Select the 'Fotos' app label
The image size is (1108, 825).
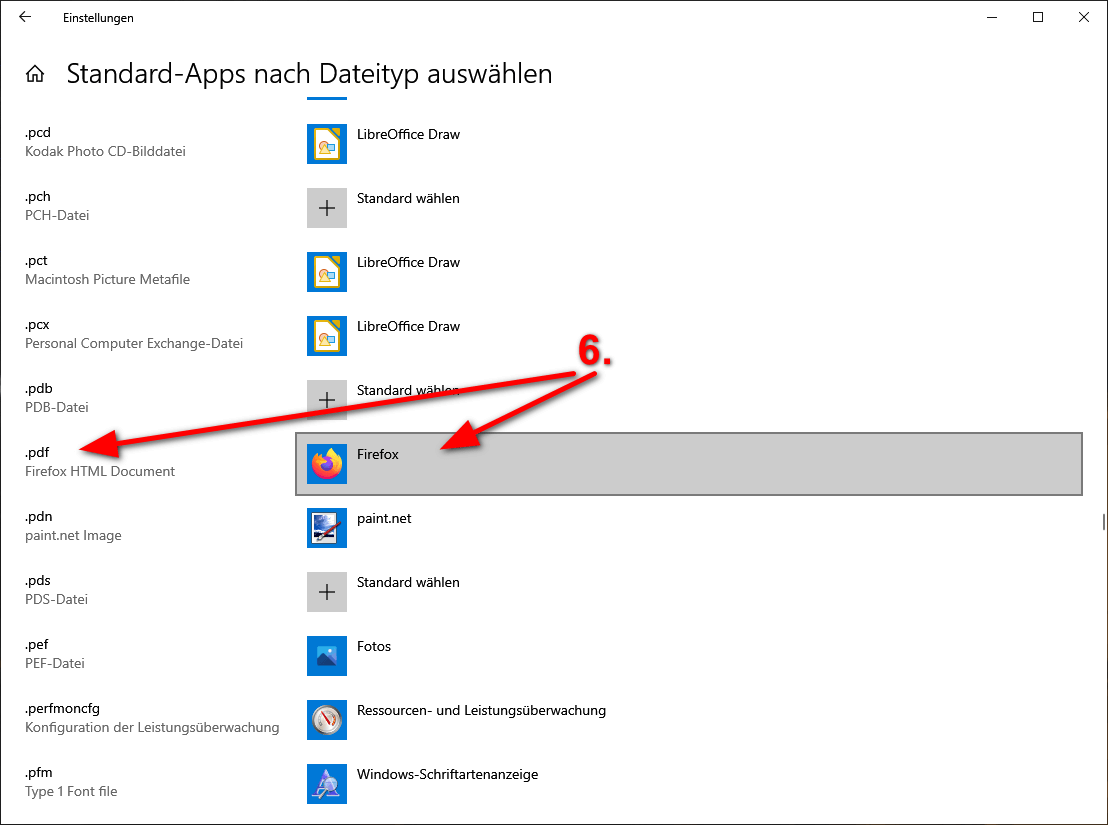click(x=374, y=646)
